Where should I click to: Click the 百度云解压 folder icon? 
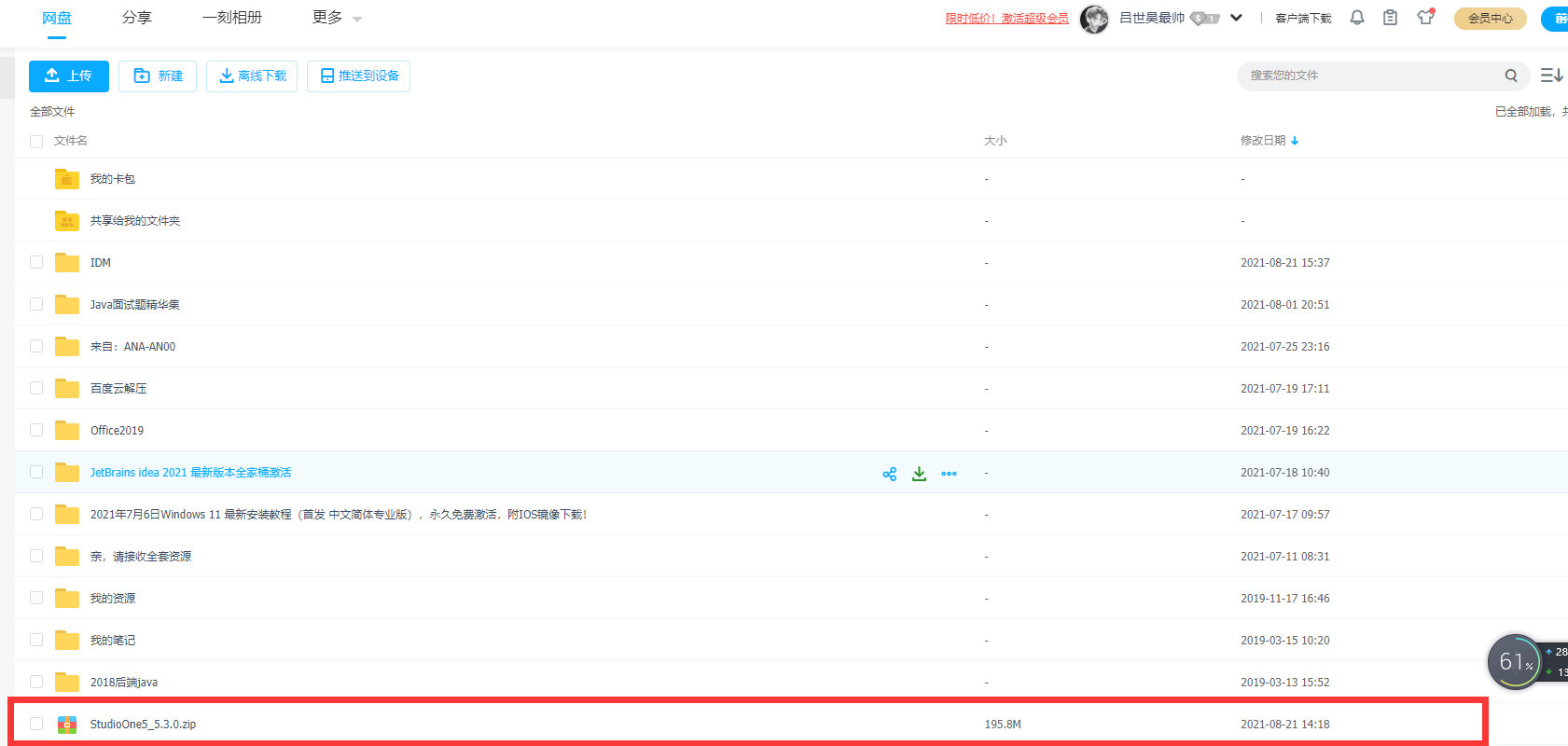point(67,388)
